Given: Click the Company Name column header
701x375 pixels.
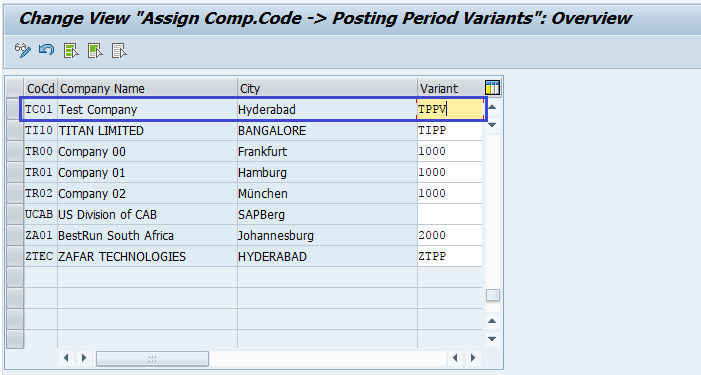Looking at the screenshot, I should point(148,88).
